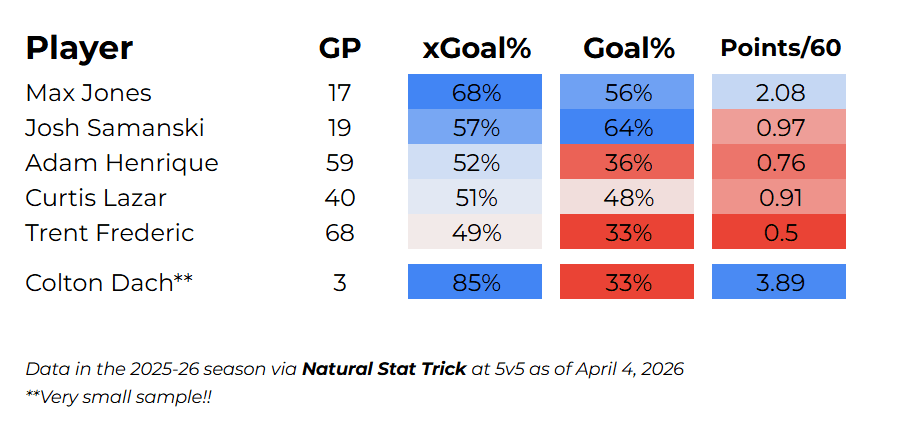Click the GP column header
Image resolution: width=907 pixels, height=439 pixels.
click(340, 49)
